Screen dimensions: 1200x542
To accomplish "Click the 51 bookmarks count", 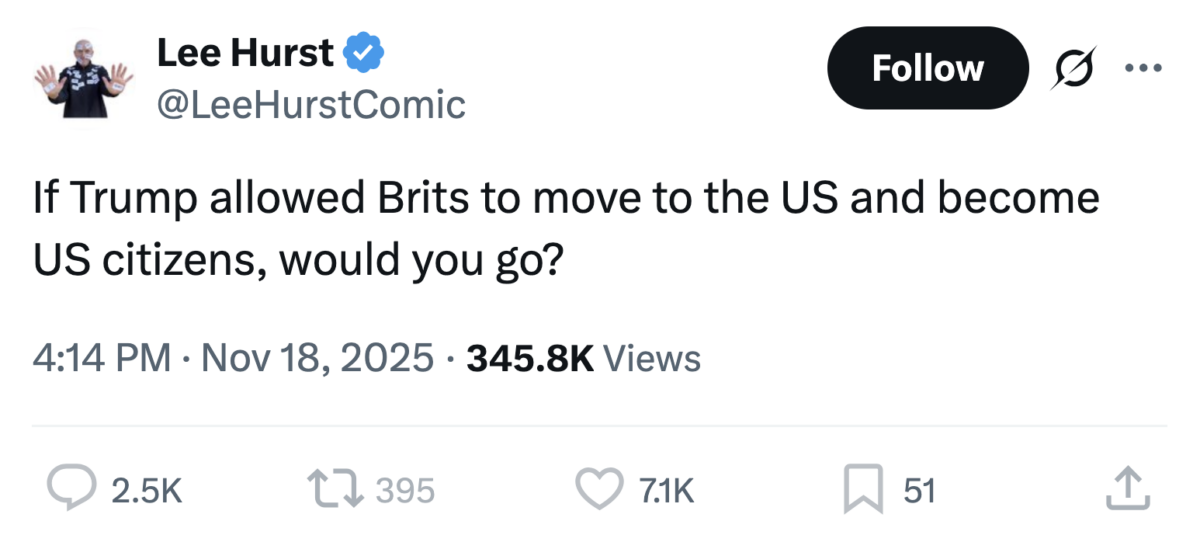I will pyautogui.click(x=919, y=490).
